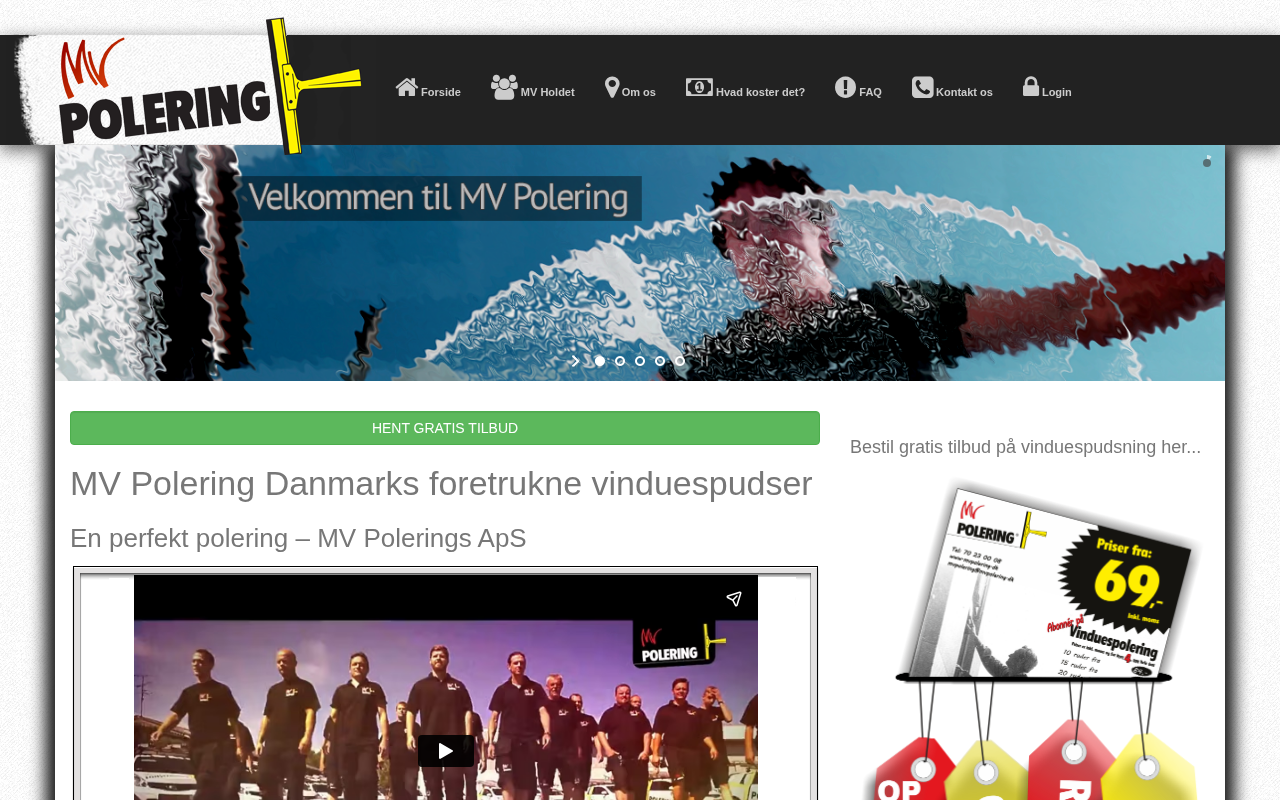Click the FAQ exclamation icon
1280x800 pixels.
click(846, 87)
